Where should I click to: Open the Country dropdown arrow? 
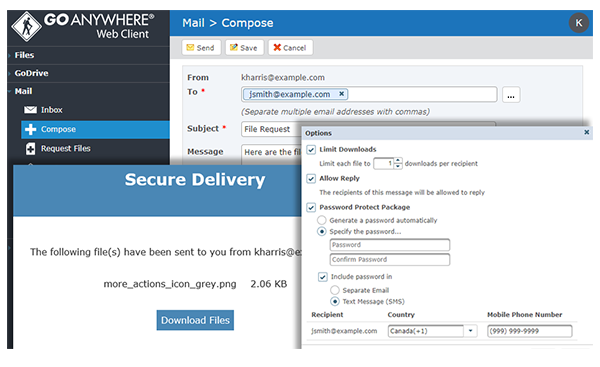pos(470,331)
